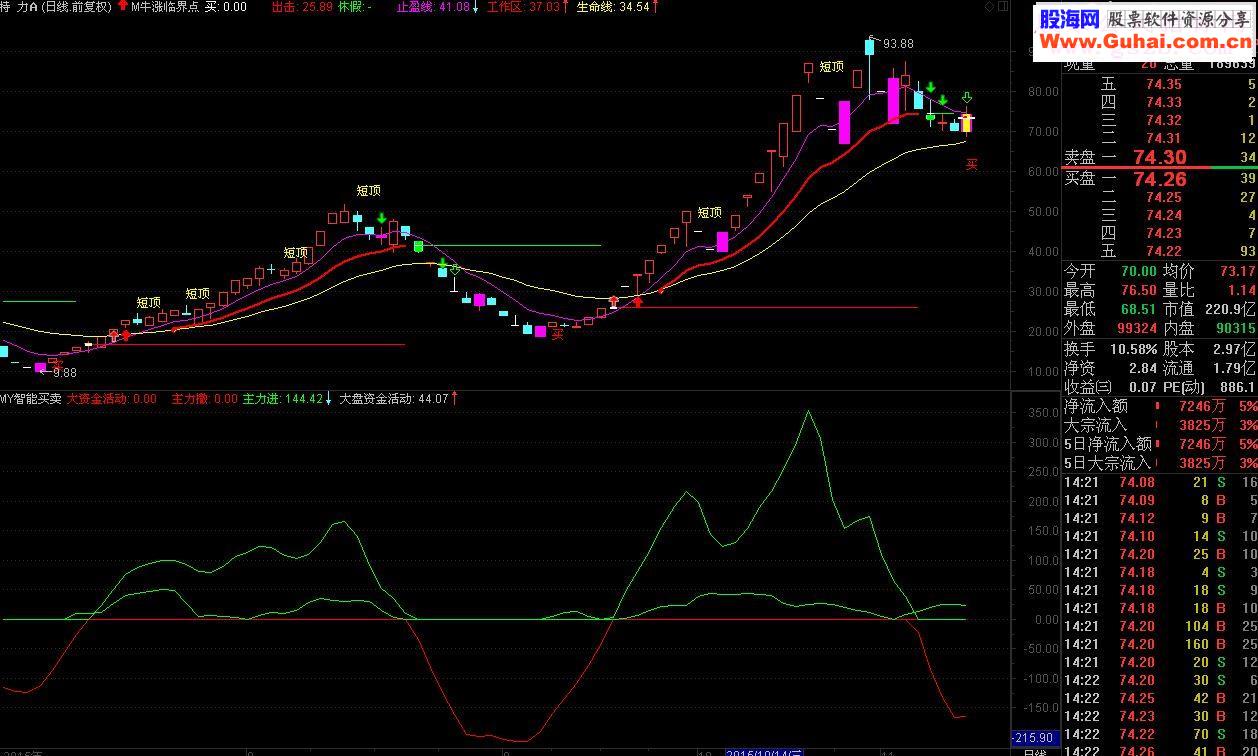
Task: Click the 今开 70.00 value
Action: 1138,271
